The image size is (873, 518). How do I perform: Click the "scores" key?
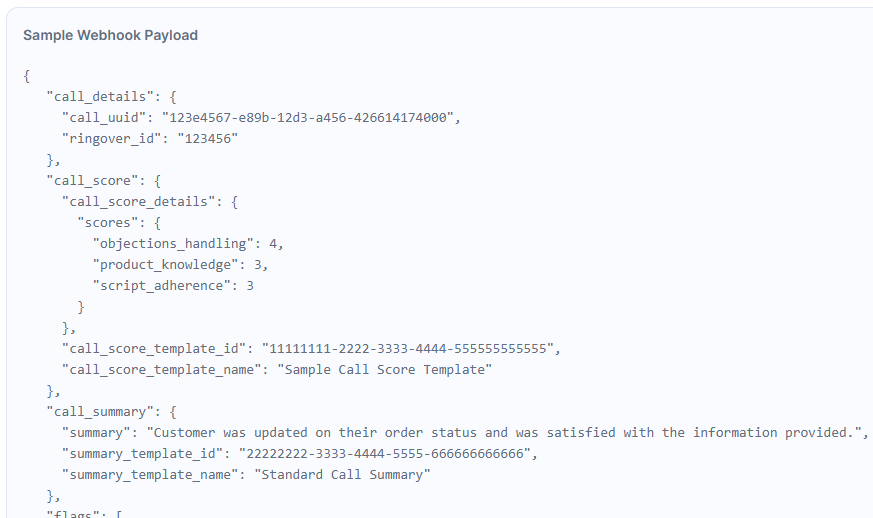tap(107, 223)
